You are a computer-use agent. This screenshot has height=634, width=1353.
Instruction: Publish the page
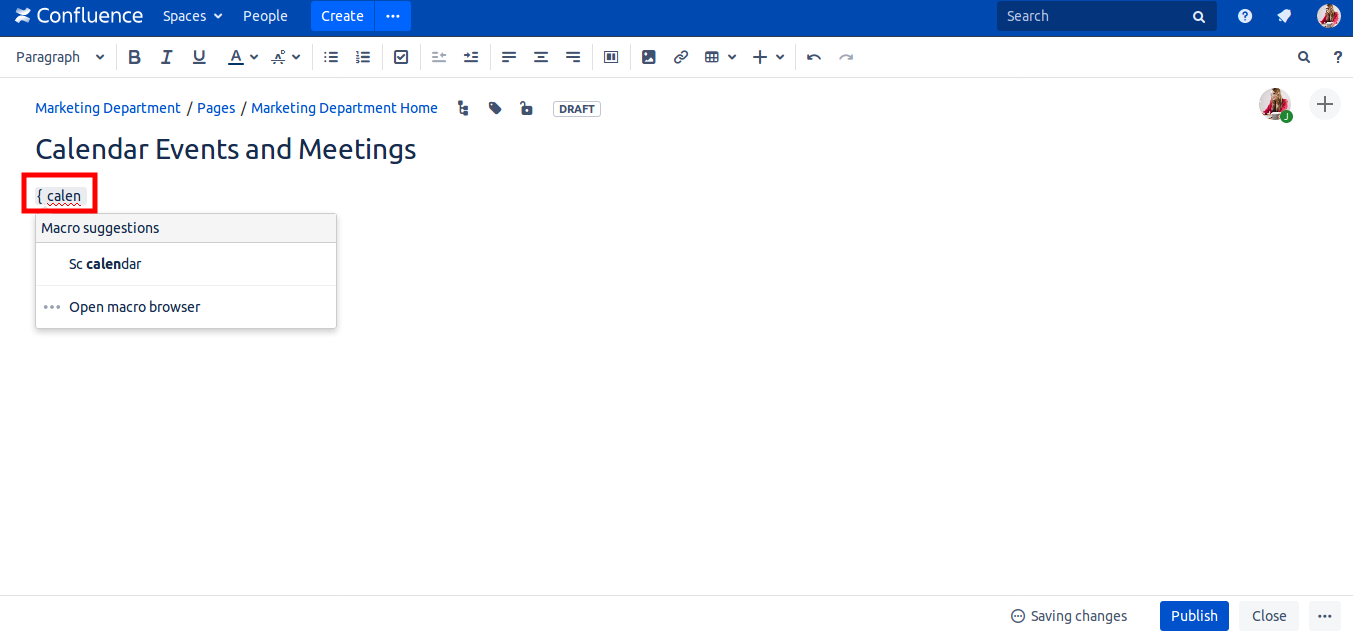point(1194,616)
